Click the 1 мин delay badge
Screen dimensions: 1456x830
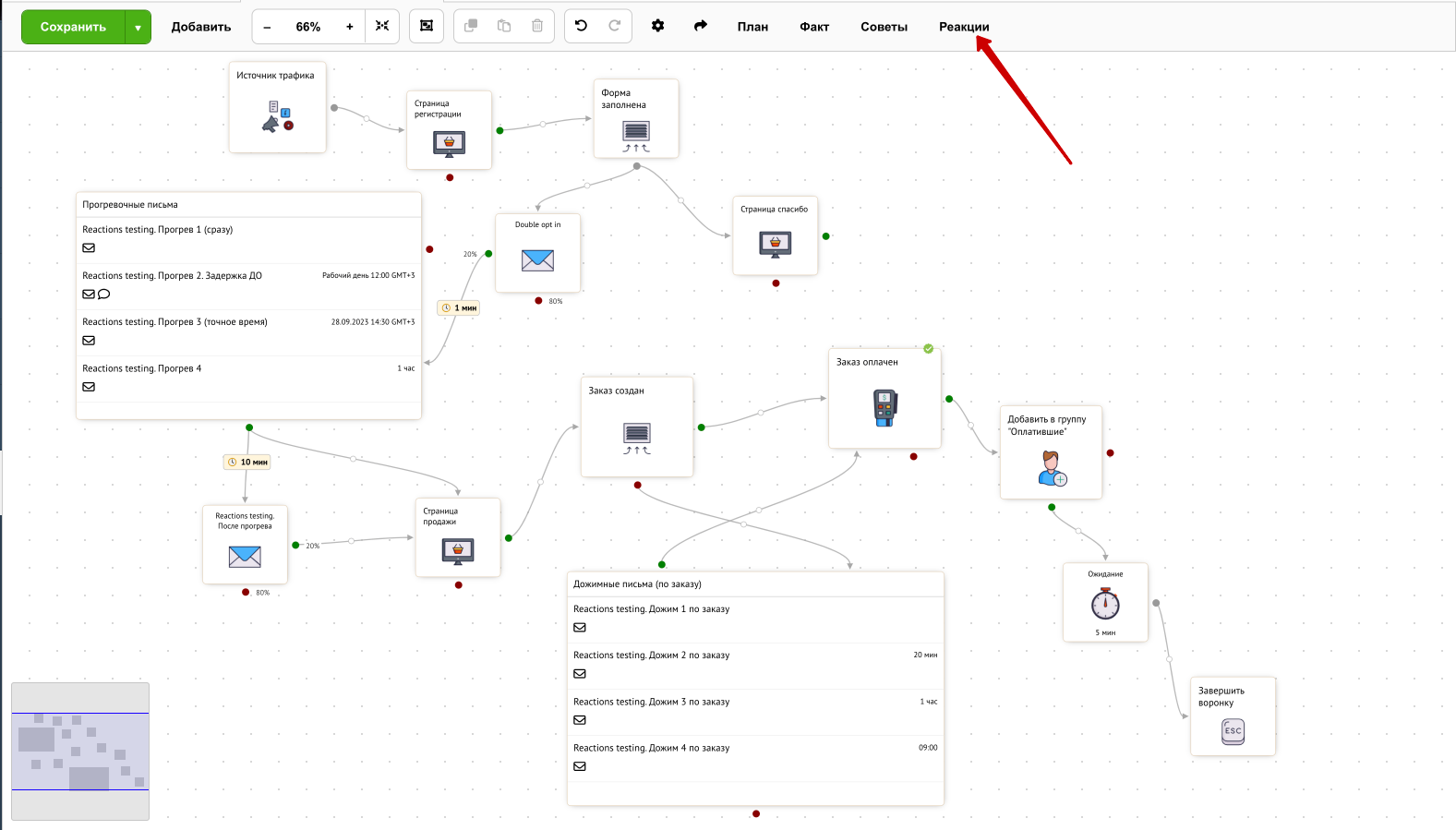pyautogui.click(x=459, y=307)
